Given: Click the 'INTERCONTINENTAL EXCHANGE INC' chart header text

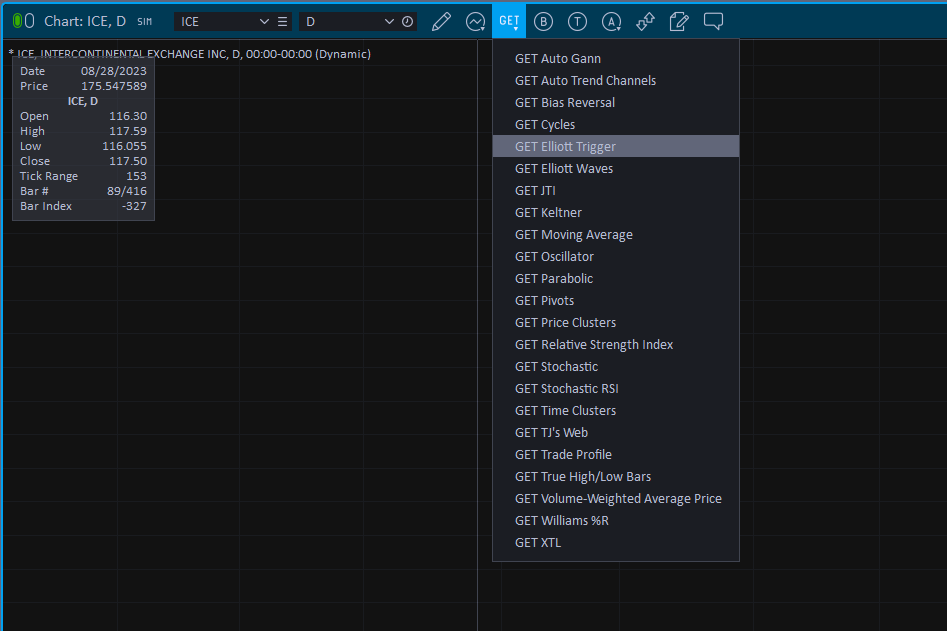Looking at the screenshot, I should (135, 54).
